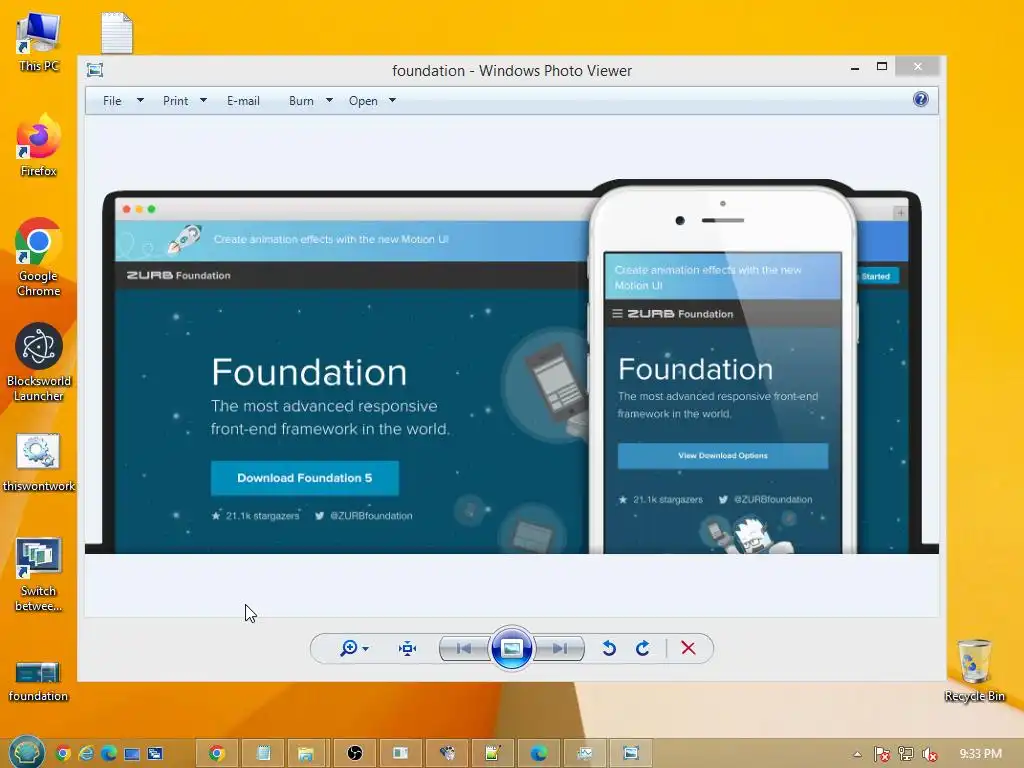The image size is (1024, 768).
Task: Expand the Open dropdown arrow
Action: pos(392,101)
